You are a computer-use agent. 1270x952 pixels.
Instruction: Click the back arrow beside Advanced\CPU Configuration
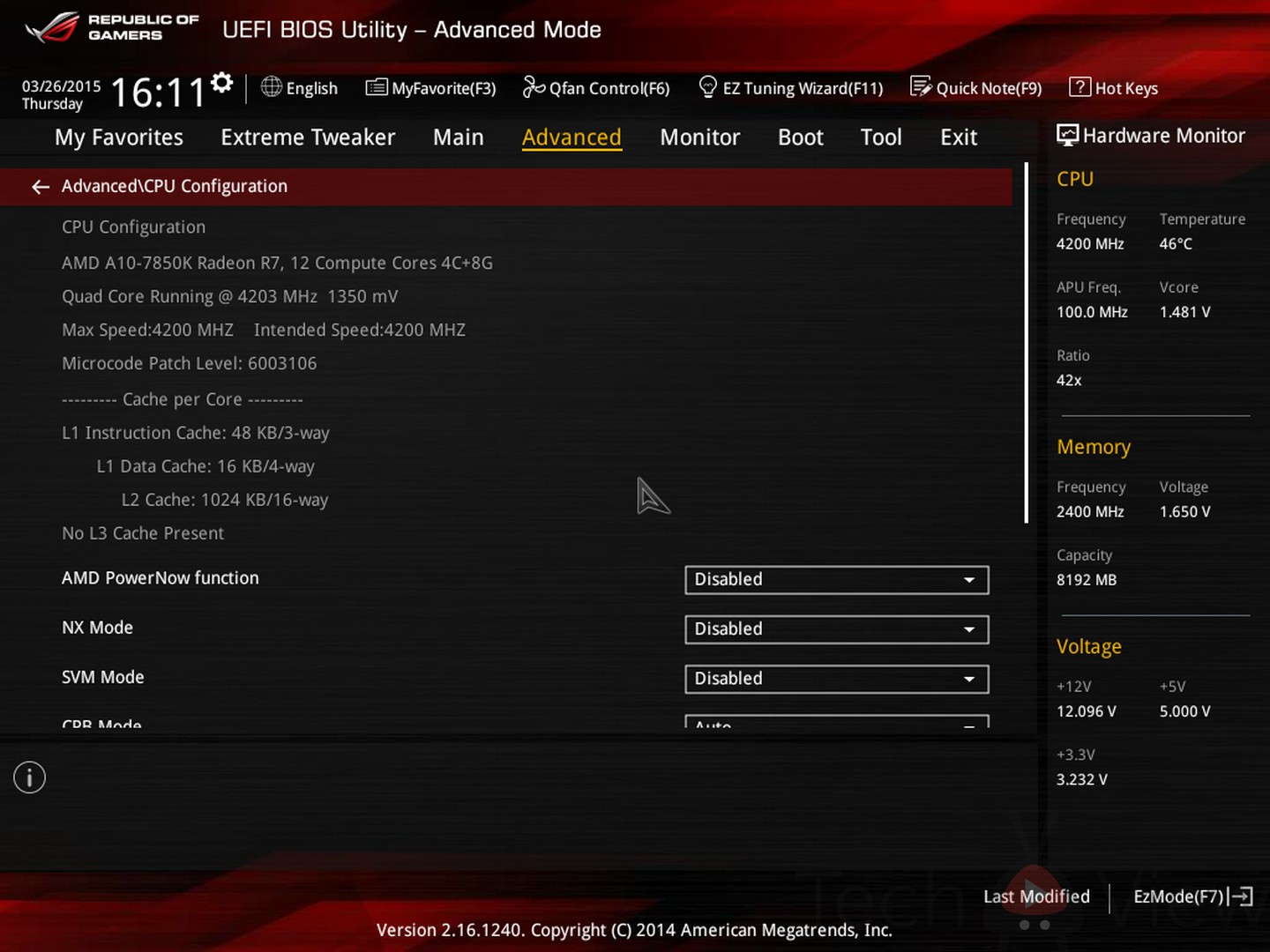coord(40,187)
